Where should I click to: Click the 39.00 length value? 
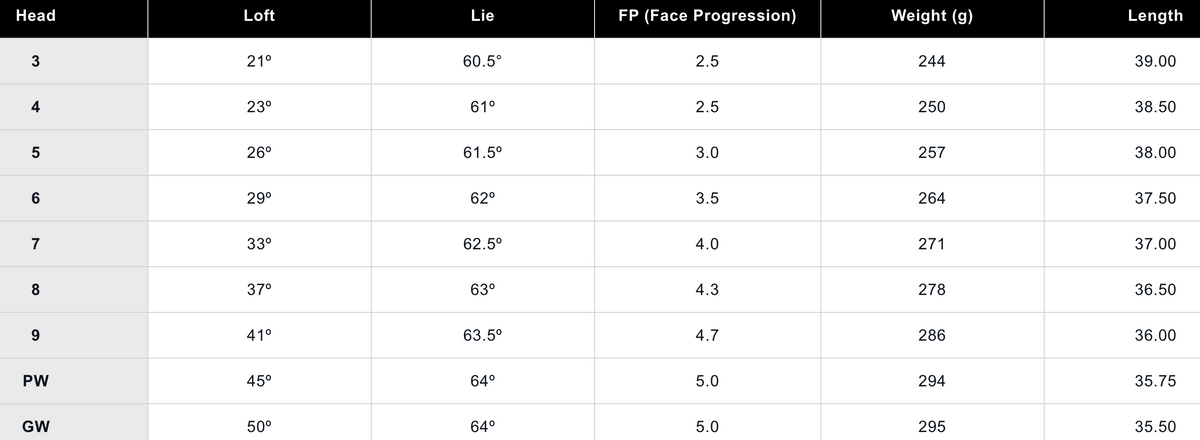coord(1155,61)
